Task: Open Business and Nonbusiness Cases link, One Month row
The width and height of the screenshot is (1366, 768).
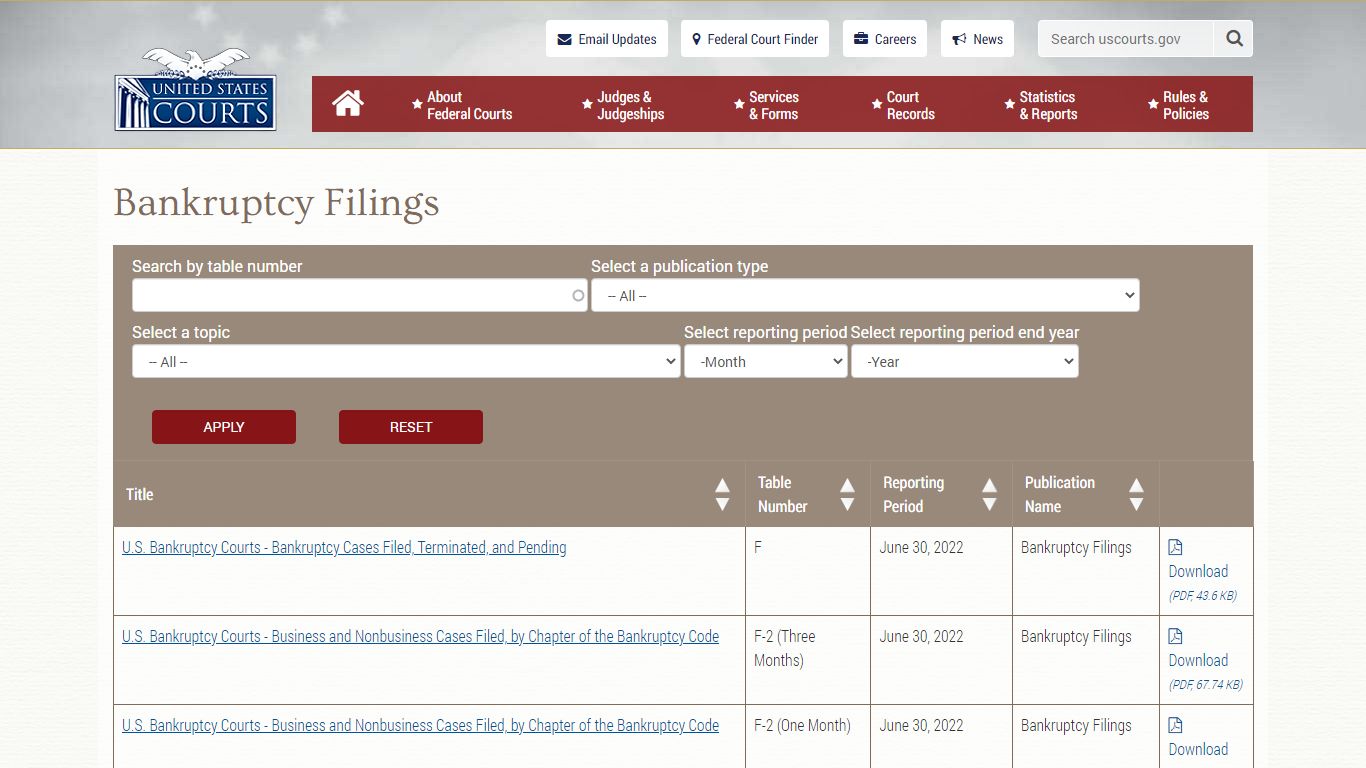Action: (x=420, y=725)
